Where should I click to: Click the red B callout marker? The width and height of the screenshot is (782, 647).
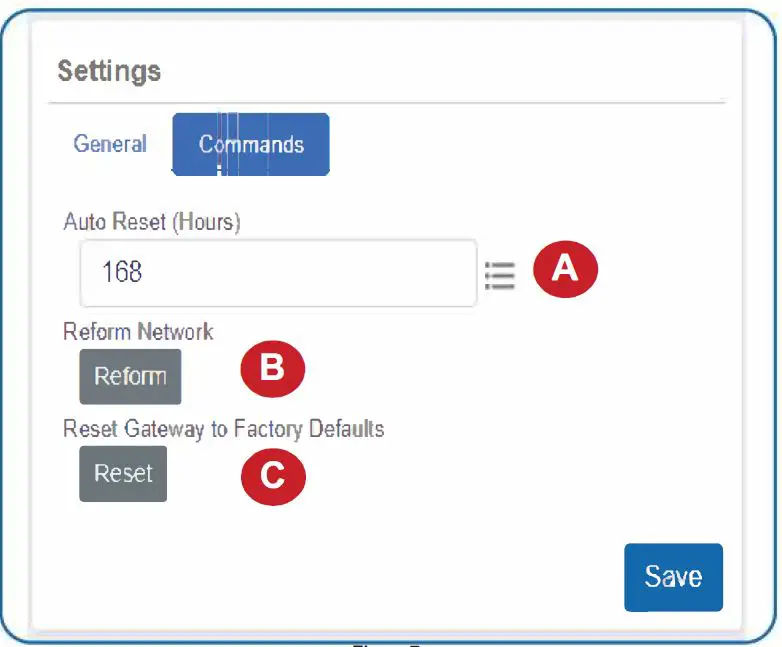272,369
